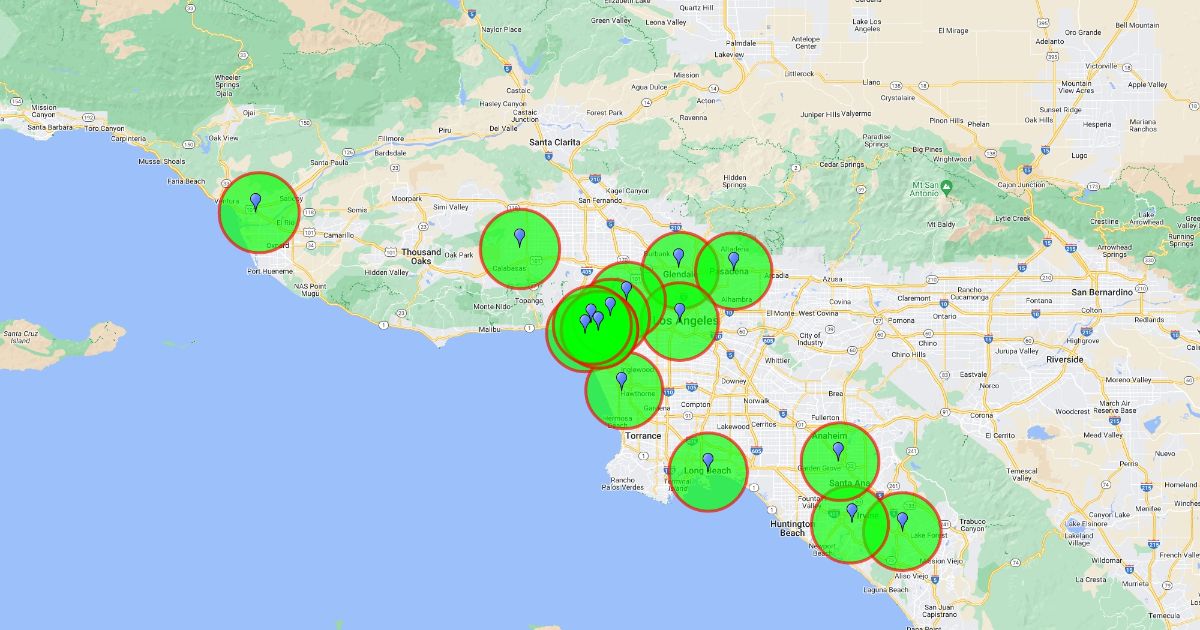This screenshot has width=1200, height=630.
Task: Select the Long Beach map pin
Action: click(708, 462)
